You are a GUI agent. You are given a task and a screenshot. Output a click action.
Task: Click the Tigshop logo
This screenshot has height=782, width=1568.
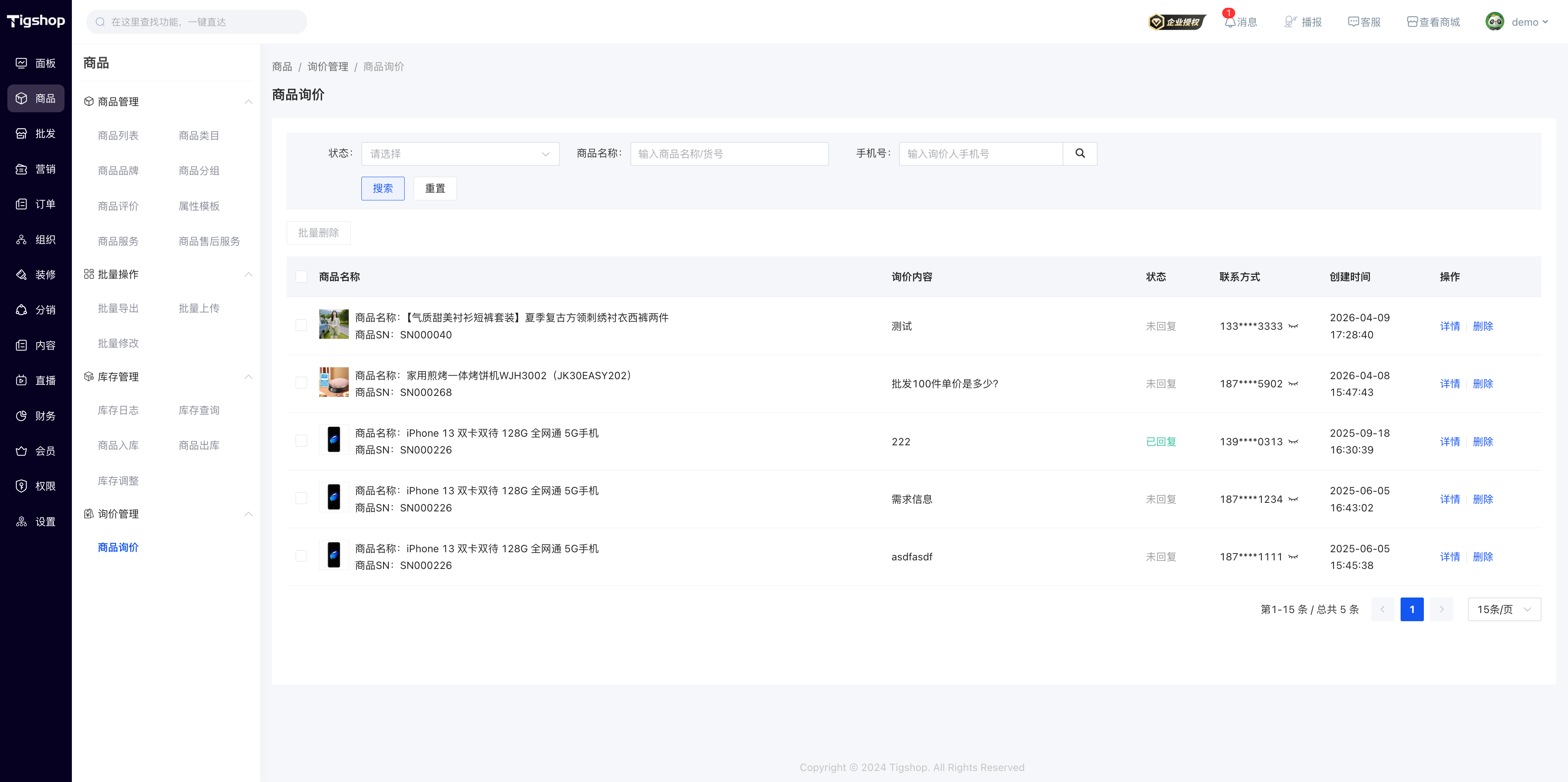(x=36, y=21)
